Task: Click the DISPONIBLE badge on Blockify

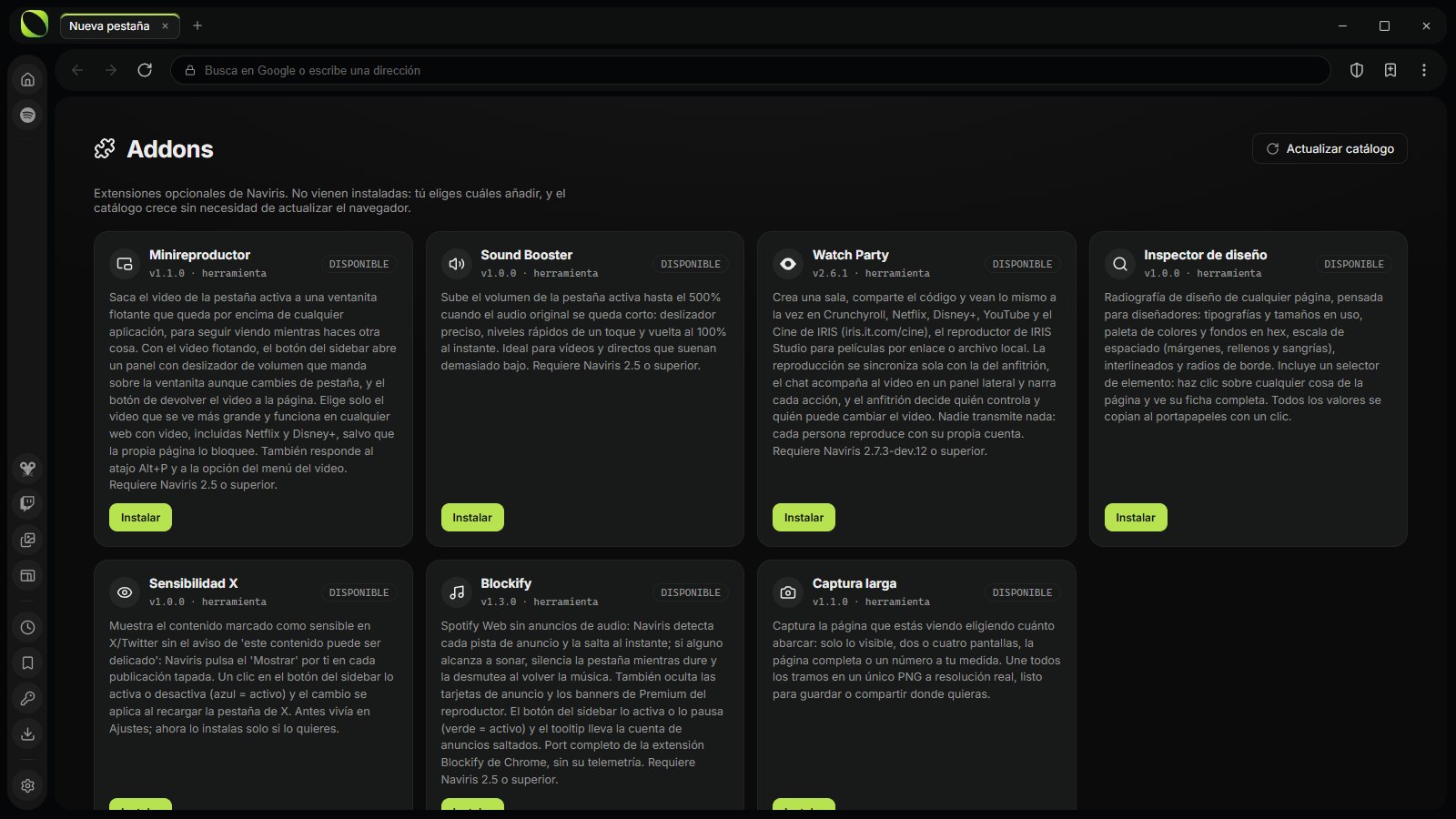Action: coord(691,592)
